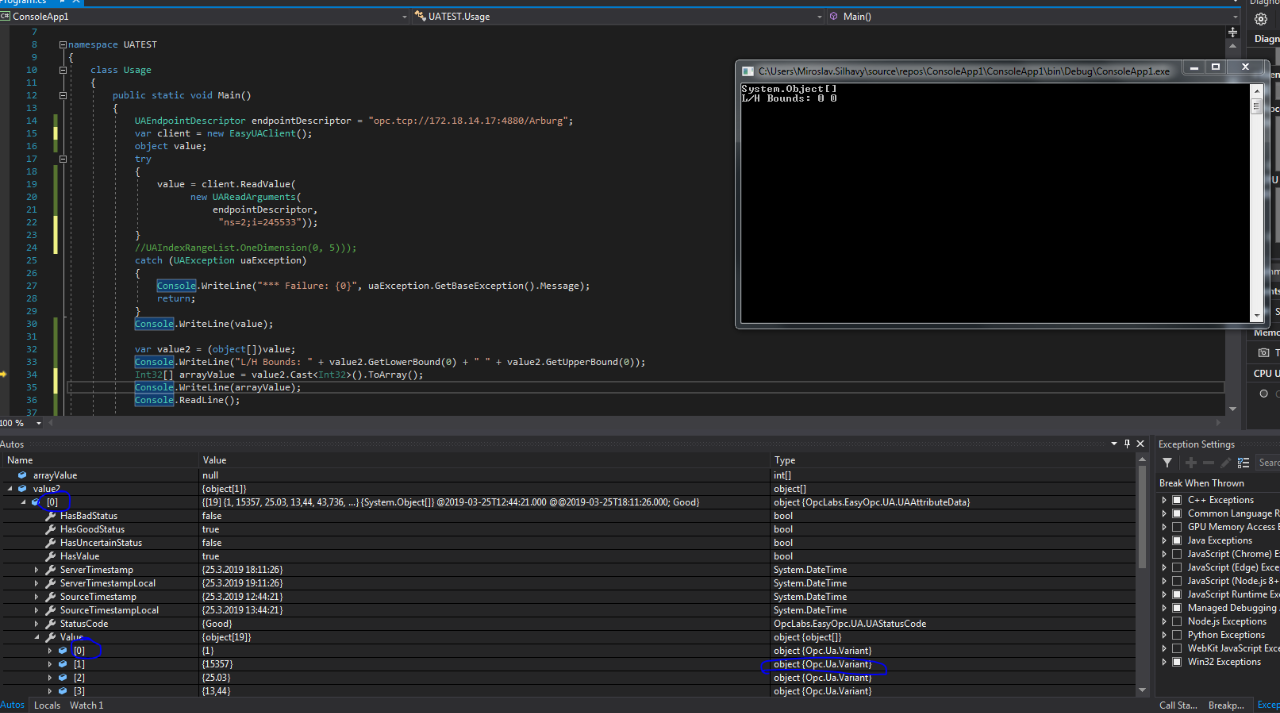The height and width of the screenshot is (713, 1280).
Task: Collapse the value2 node in Autos
Action: click(x=9, y=489)
